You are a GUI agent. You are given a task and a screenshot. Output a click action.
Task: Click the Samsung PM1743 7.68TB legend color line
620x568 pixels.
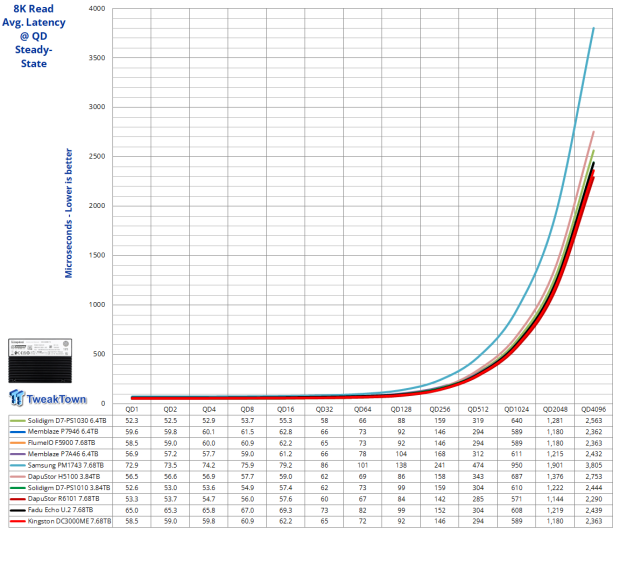pyautogui.click(x=17, y=466)
